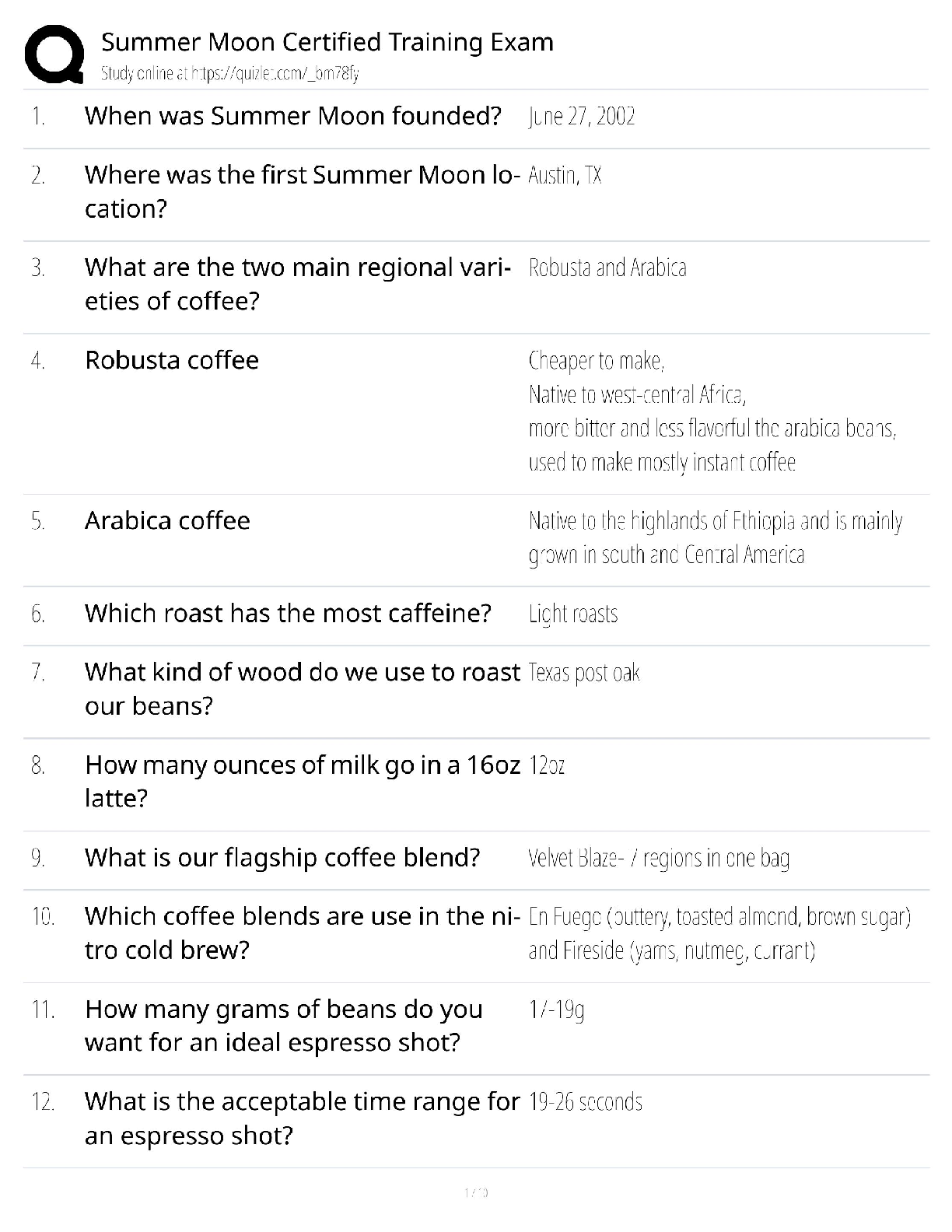Click the nitro cold brew blends question
This screenshot has height=1232, width=952.
coord(302,933)
